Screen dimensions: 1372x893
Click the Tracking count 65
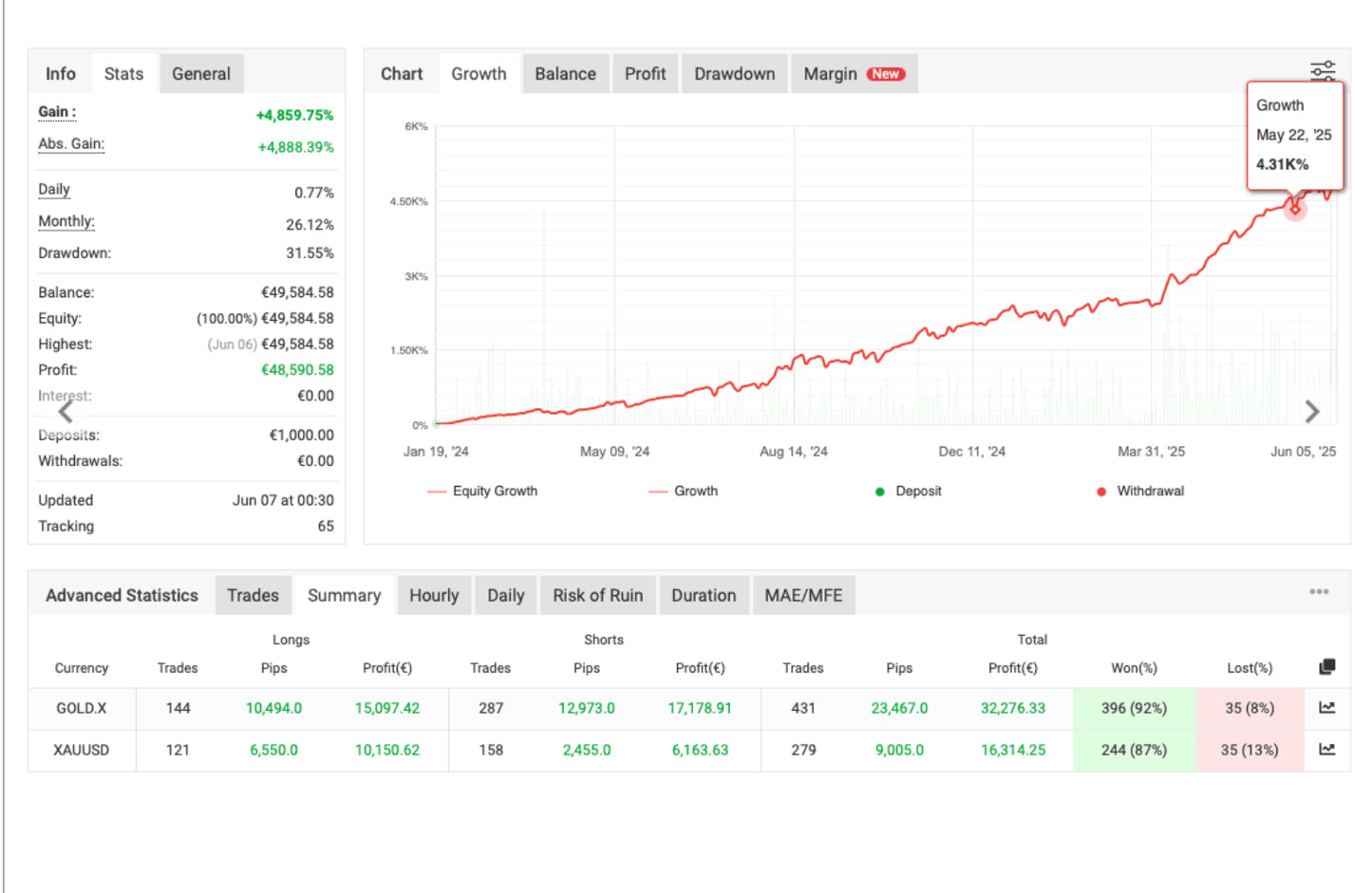point(326,527)
